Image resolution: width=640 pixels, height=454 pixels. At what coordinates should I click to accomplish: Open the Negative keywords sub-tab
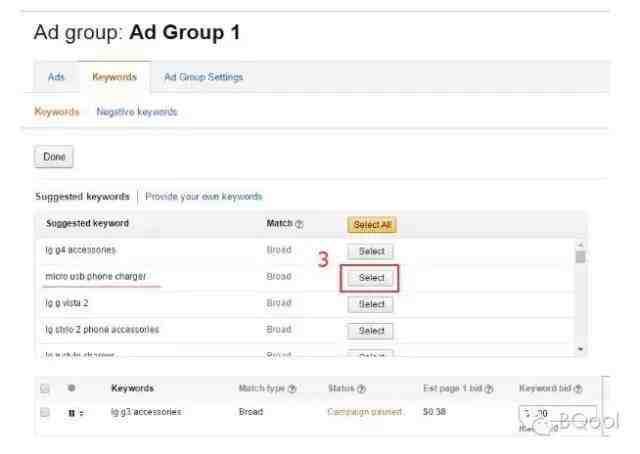137,111
